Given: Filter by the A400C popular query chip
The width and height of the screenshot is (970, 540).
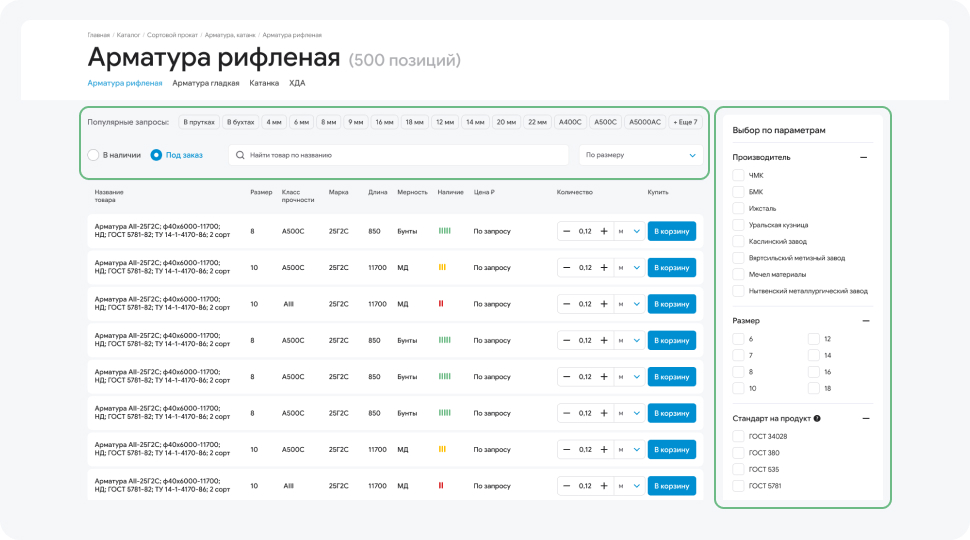Looking at the screenshot, I should [570, 122].
